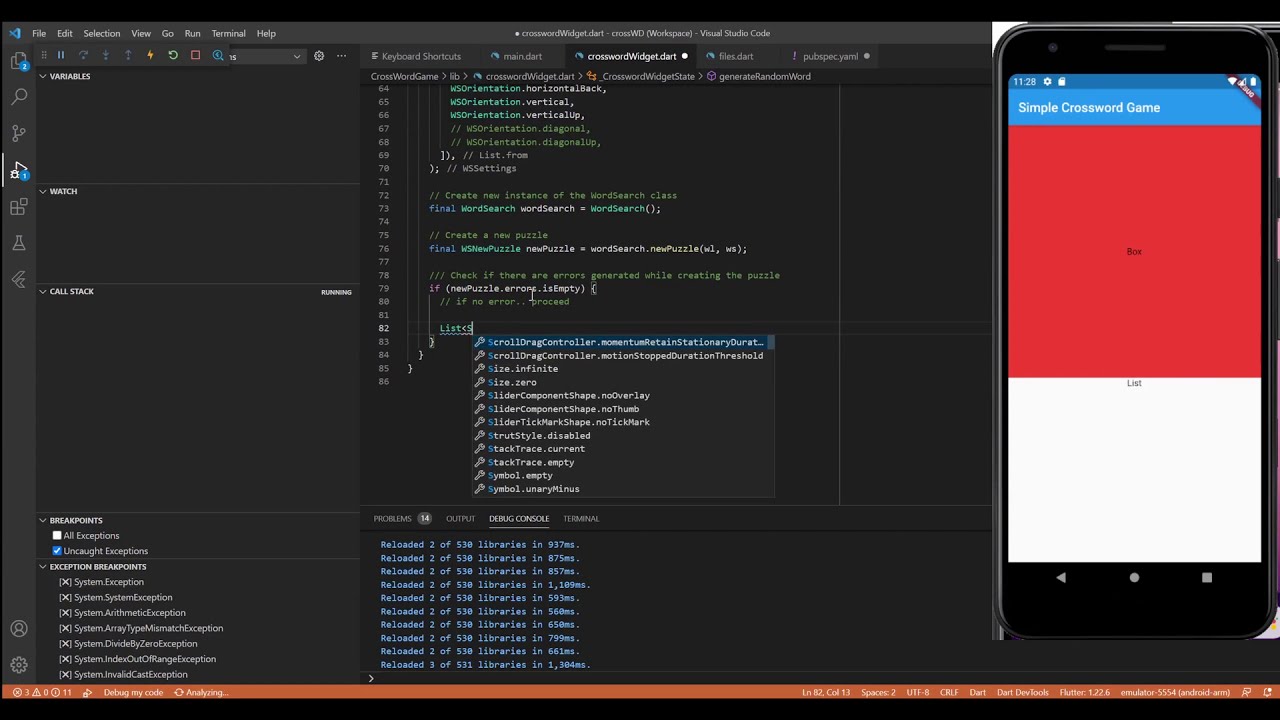Image resolution: width=1280 pixels, height=720 pixels.
Task: Open the Extensions view icon
Action: [x=19, y=207]
